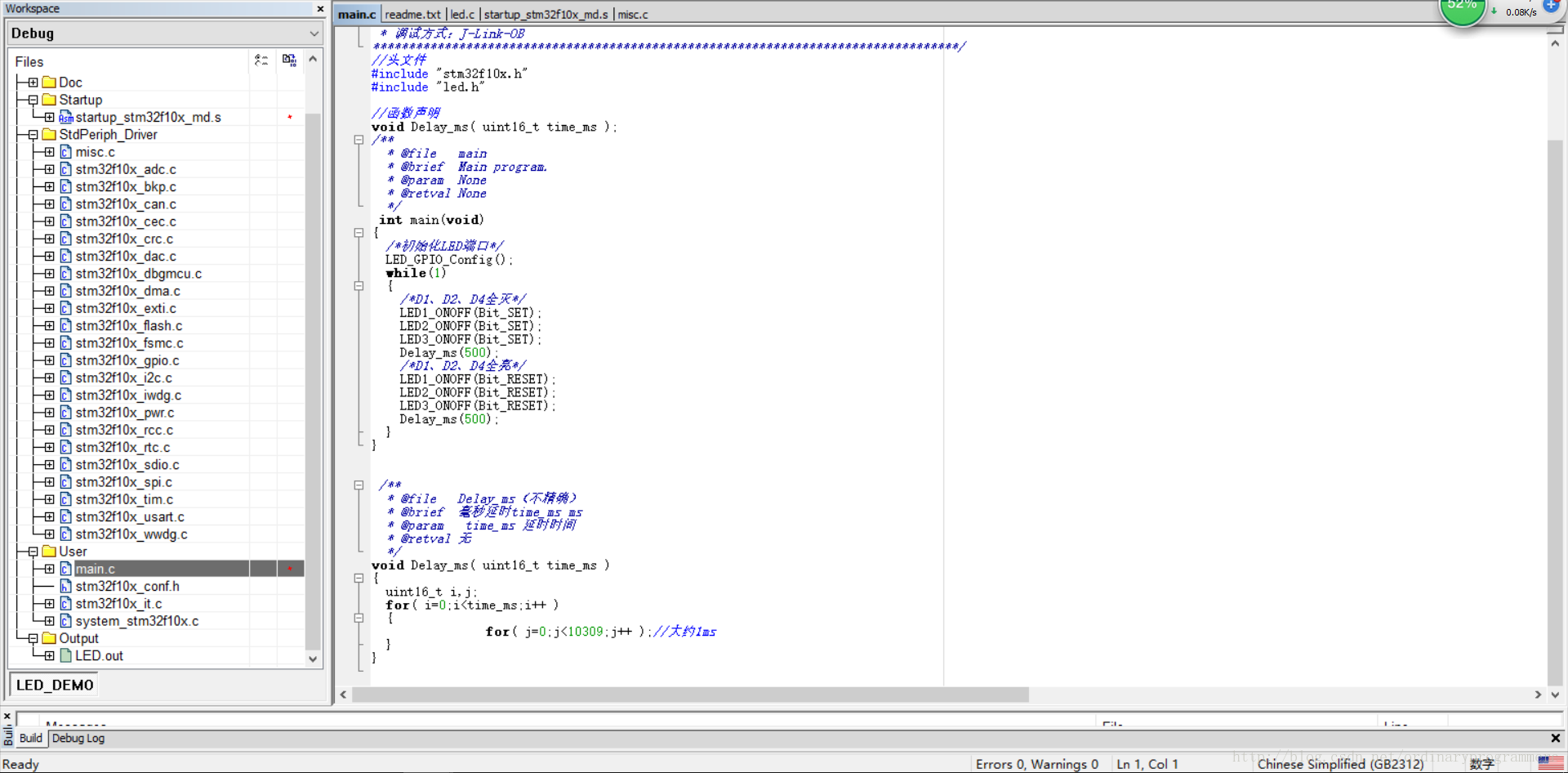Screen dimensions: 1568x773
Task: Fold the while(1) loop block
Action: pyautogui.click(x=359, y=286)
